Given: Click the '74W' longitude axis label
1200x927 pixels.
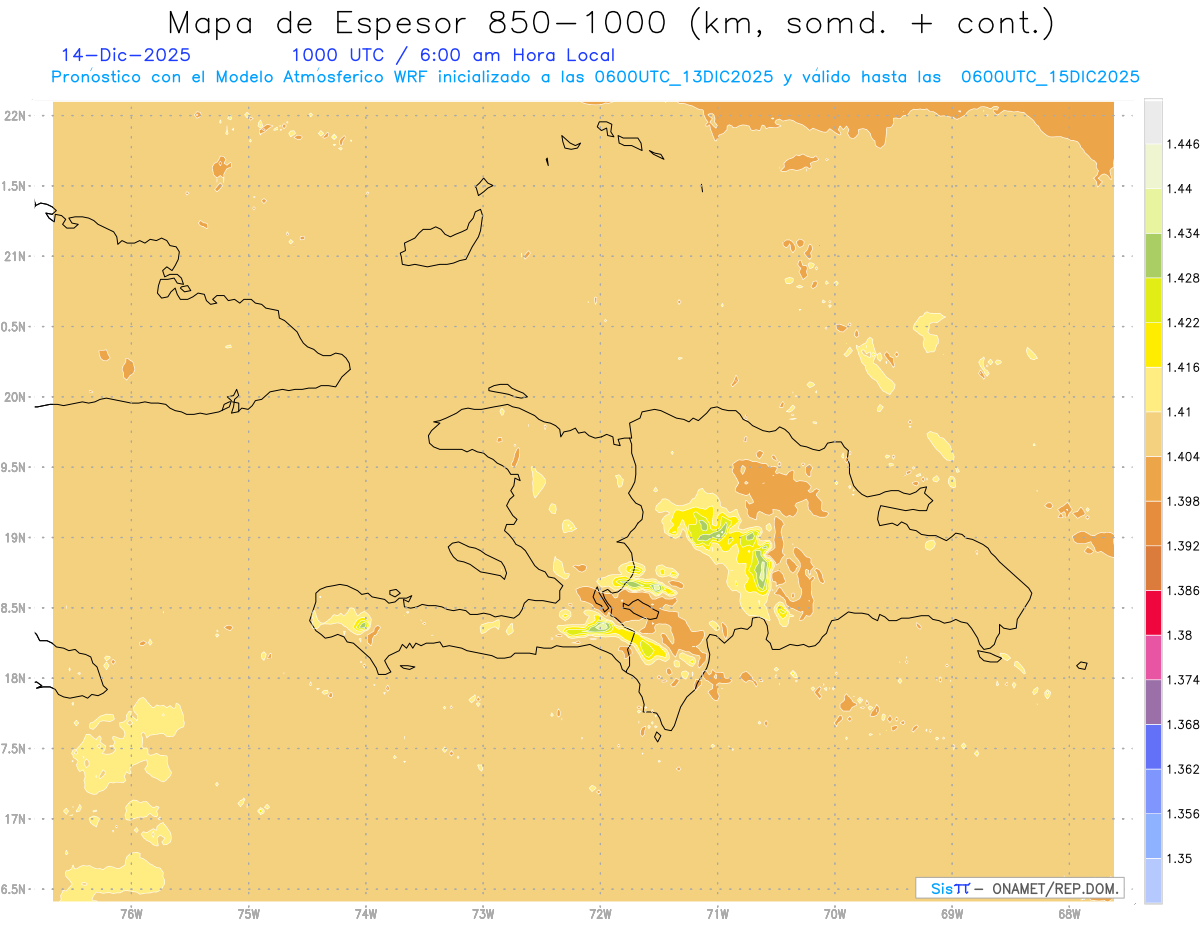Looking at the screenshot, I should 366,913.
